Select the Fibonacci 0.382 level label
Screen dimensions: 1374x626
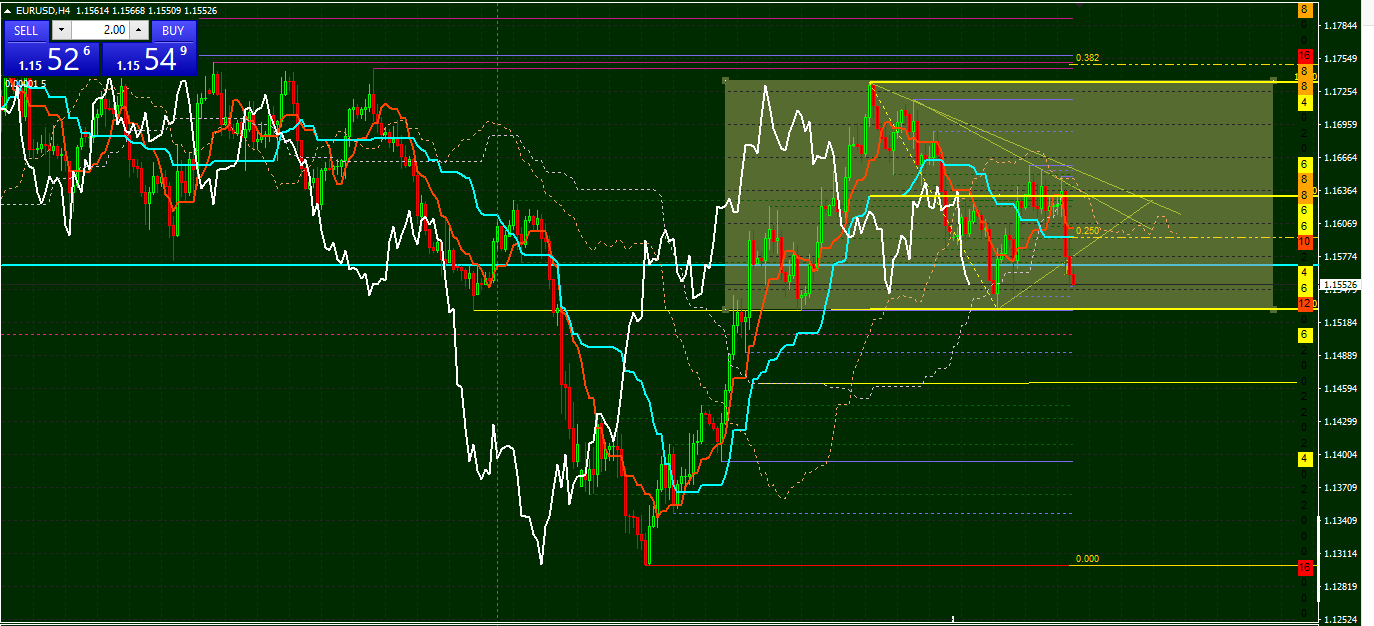[x=1088, y=58]
